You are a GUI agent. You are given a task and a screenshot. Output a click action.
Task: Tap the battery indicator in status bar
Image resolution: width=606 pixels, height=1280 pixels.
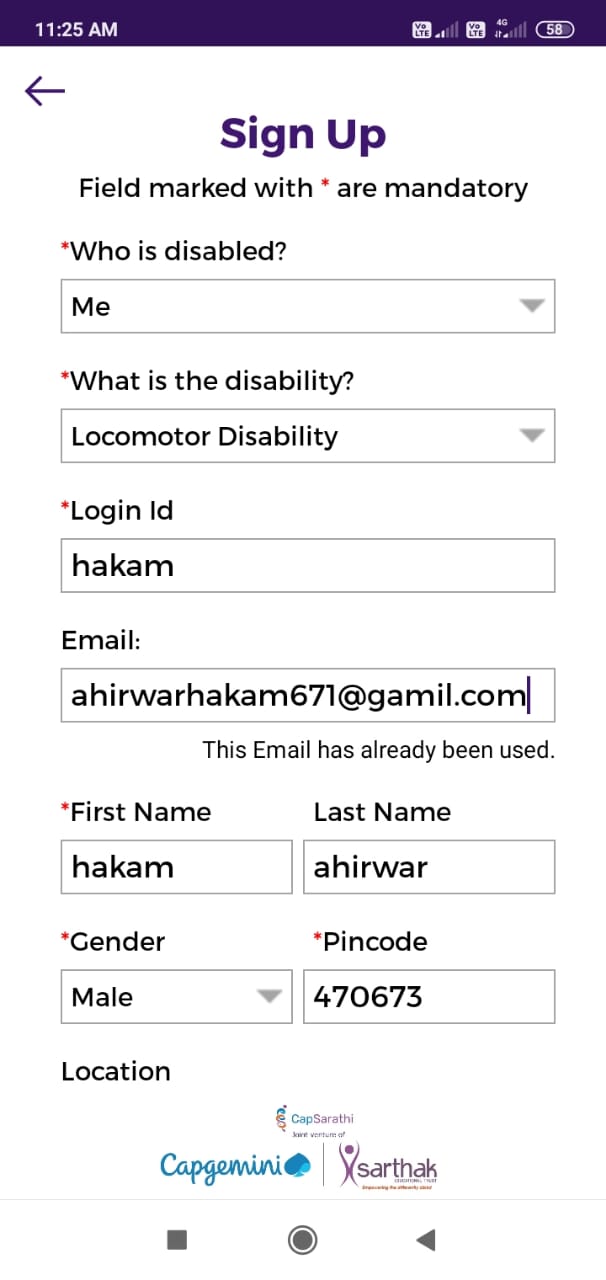(x=555, y=30)
